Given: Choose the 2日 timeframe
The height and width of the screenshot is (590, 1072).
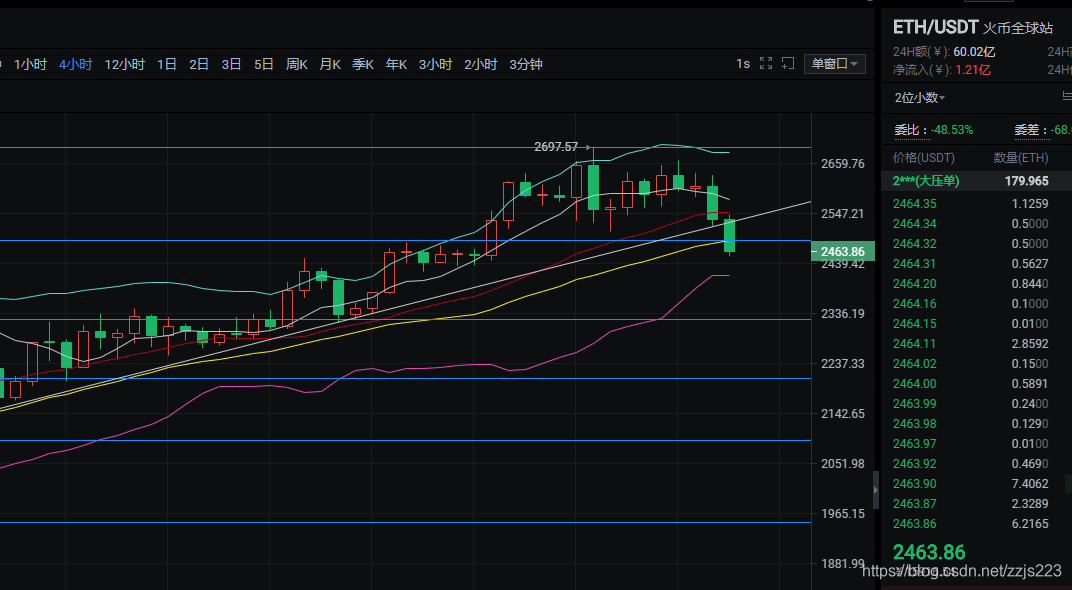Looking at the screenshot, I should (199, 64).
